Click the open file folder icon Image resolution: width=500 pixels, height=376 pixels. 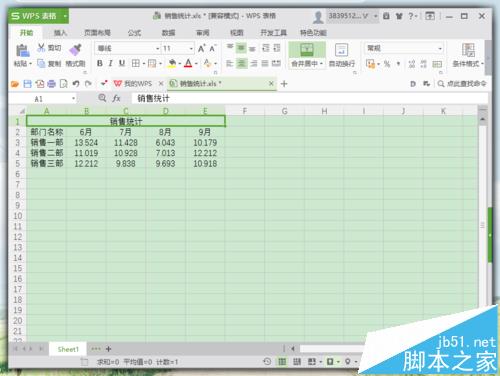[15, 84]
